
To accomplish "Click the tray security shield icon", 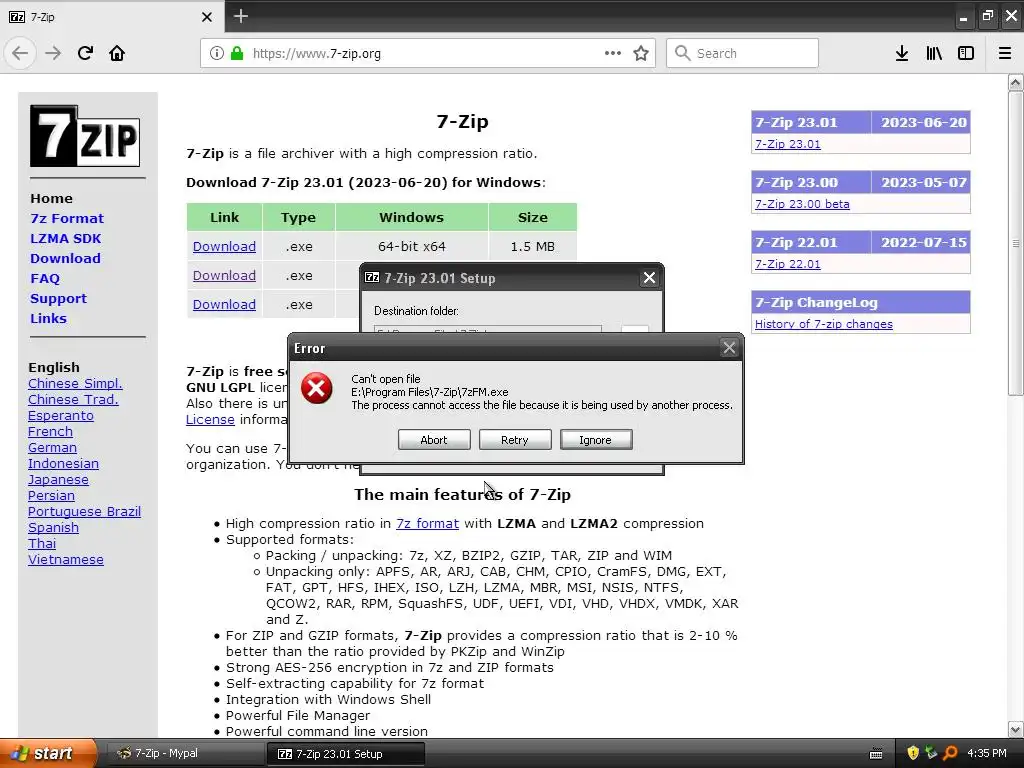I will coord(913,753).
